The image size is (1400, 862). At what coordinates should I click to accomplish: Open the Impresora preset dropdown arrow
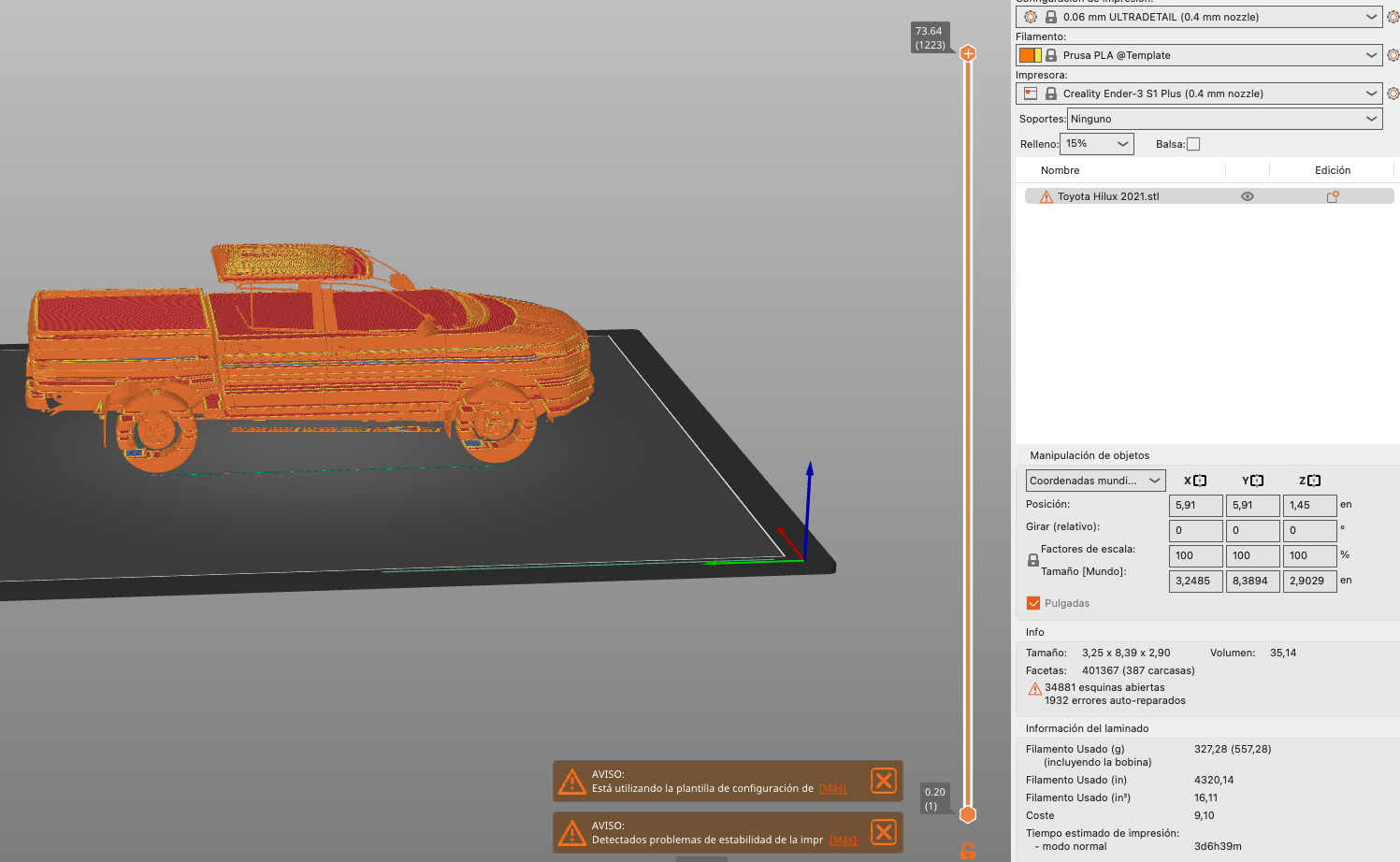(x=1371, y=93)
